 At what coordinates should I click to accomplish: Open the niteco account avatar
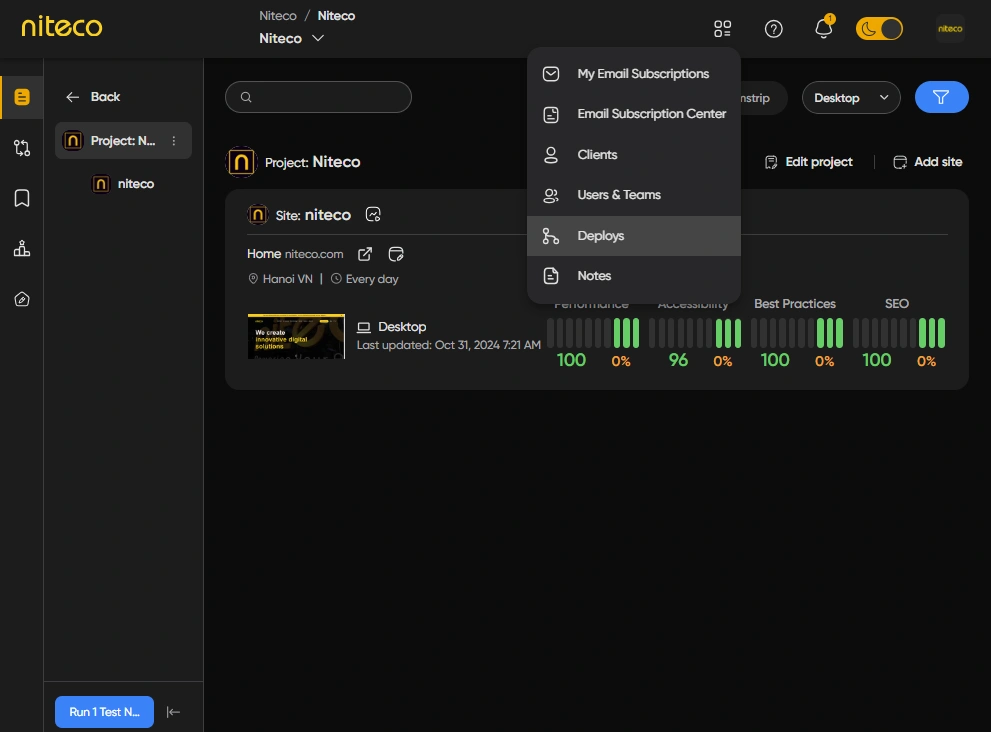(x=950, y=28)
